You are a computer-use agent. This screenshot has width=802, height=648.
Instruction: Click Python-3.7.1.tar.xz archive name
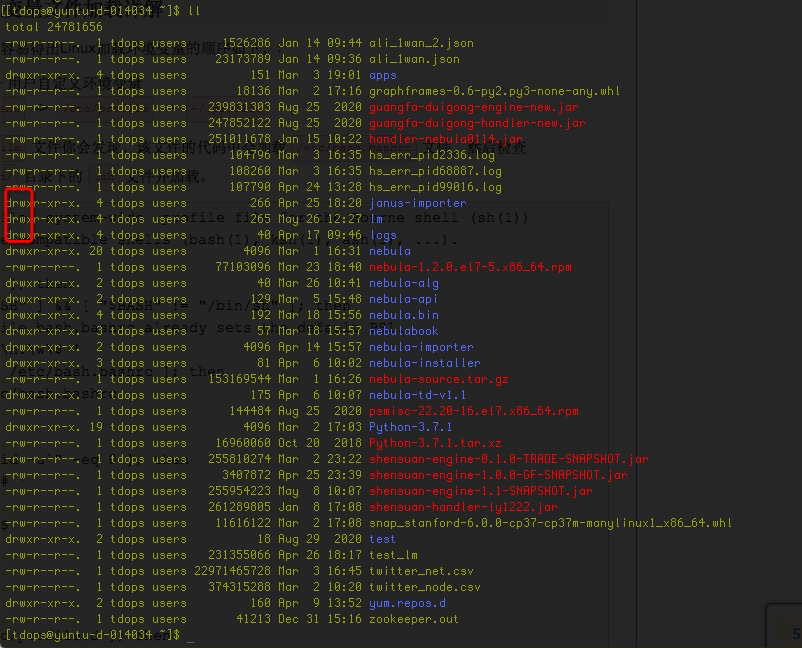(x=435, y=443)
